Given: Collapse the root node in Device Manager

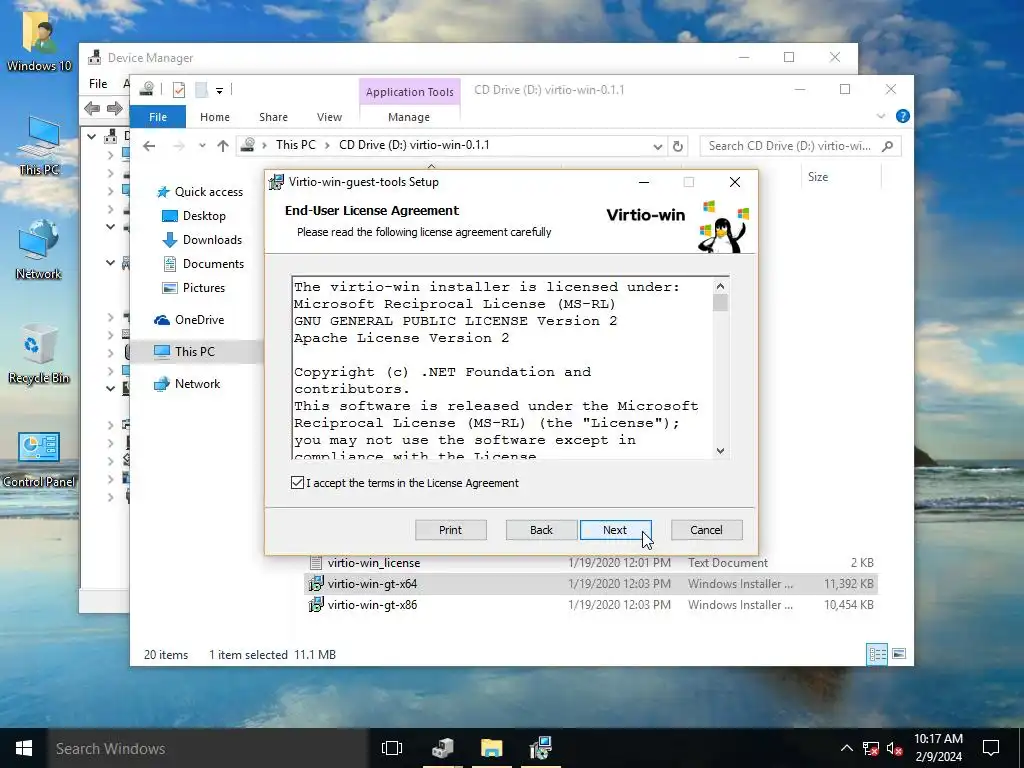Looking at the screenshot, I should 91,136.
